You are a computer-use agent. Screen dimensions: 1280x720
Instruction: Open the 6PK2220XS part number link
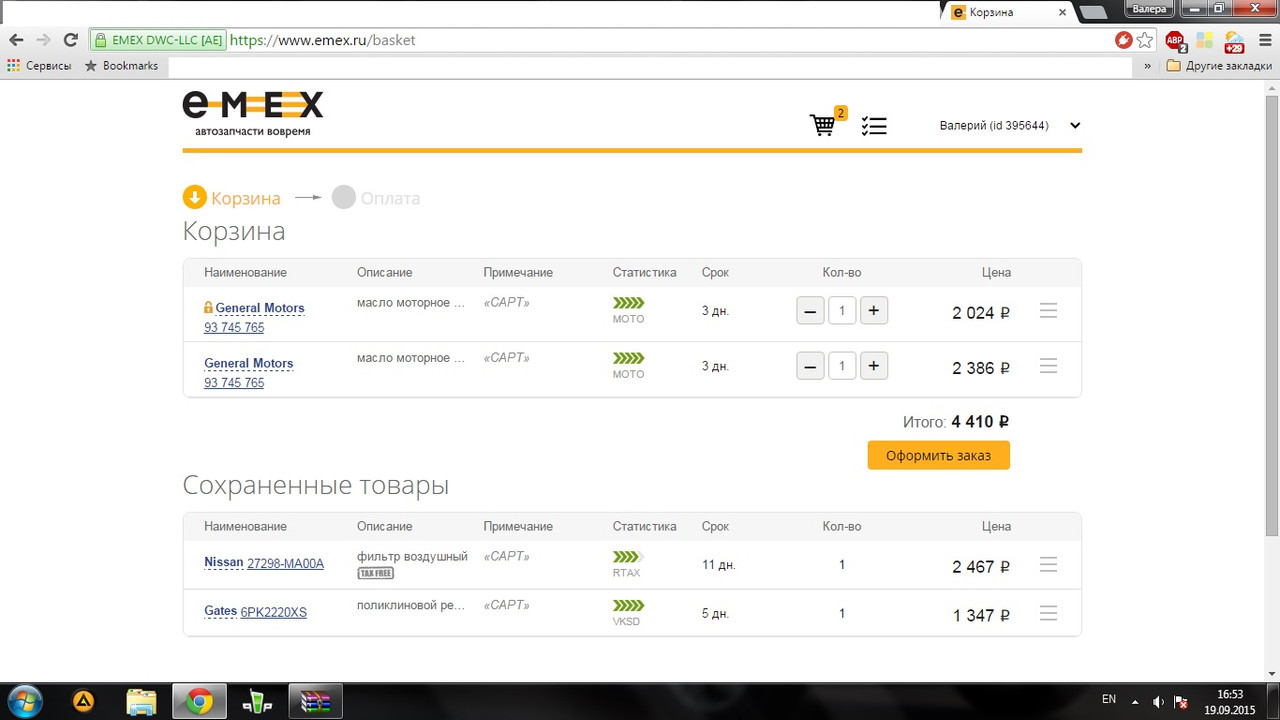click(x=274, y=612)
